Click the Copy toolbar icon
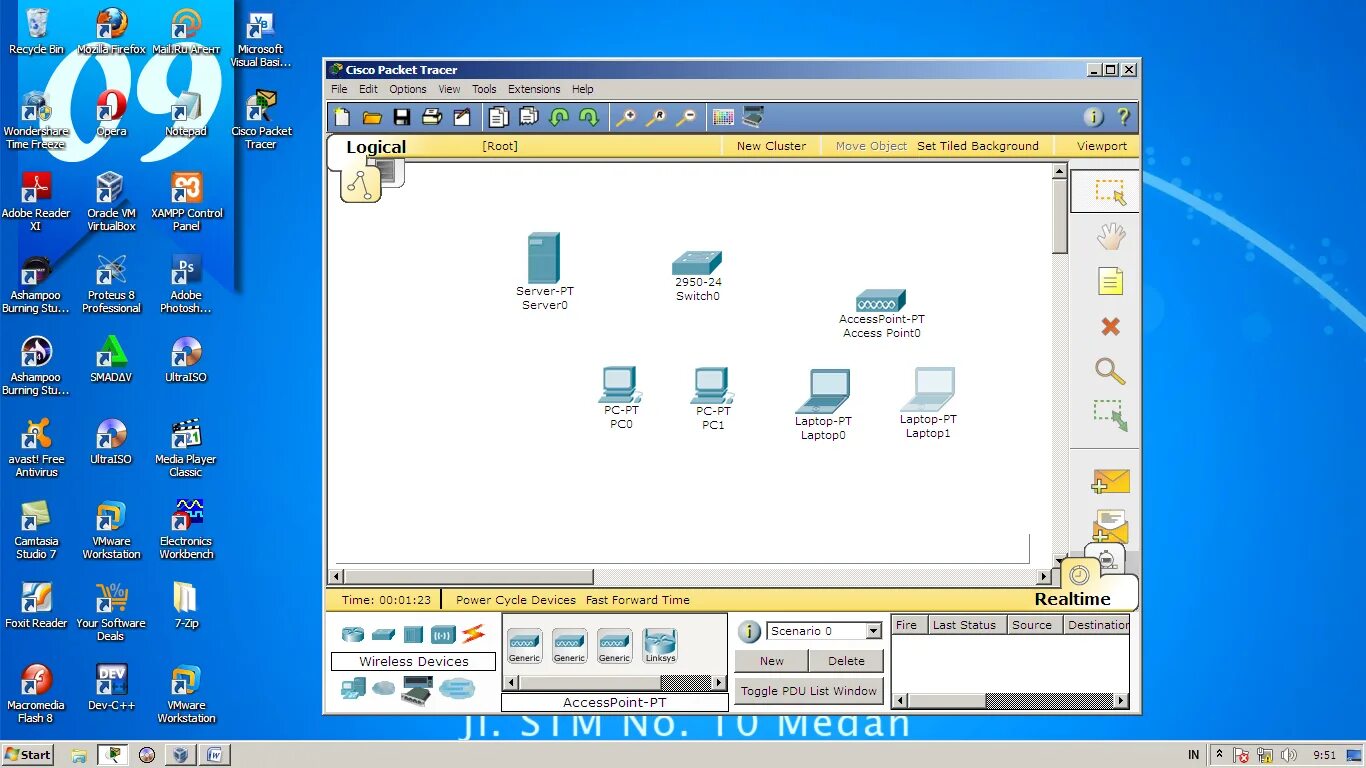The height and width of the screenshot is (768, 1366). [x=499, y=117]
